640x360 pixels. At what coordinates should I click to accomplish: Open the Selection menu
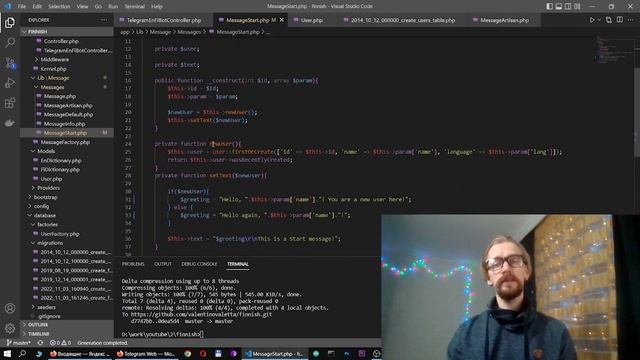[x=59, y=6]
